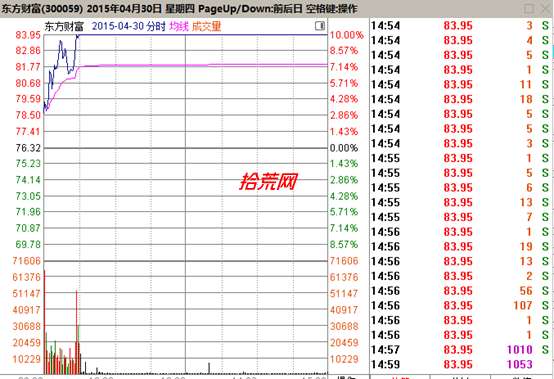Click the 81.77 price axis label

pyautogui.click(x=28, y=67)
